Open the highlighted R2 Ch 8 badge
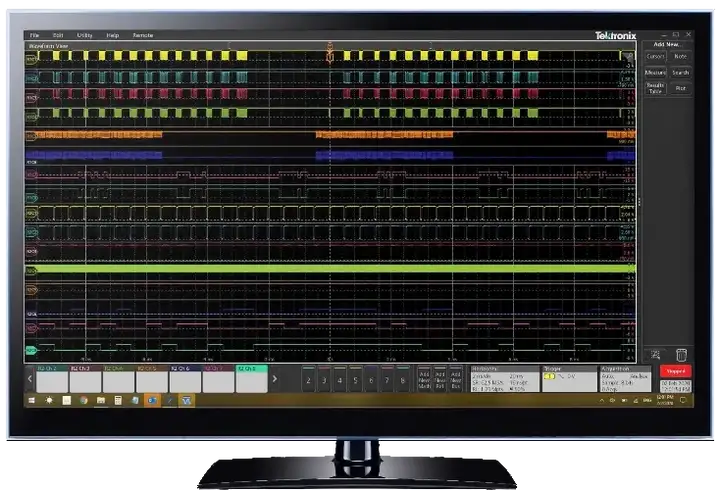Image resolution: width=720 pixels, height=490 pixels. tap(252, 379)
